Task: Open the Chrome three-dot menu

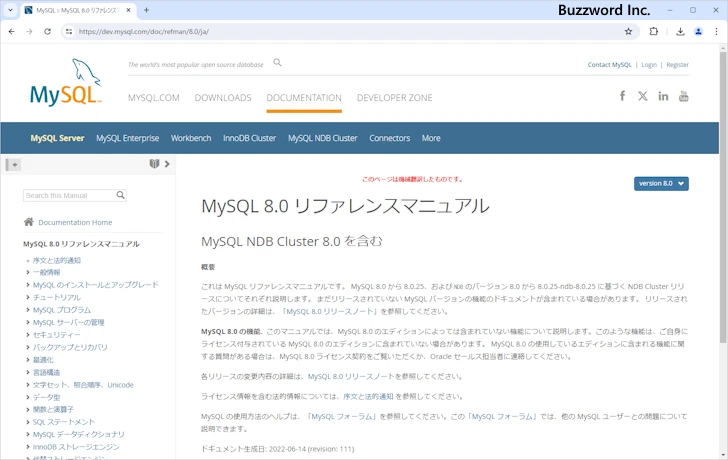Action: pos(716,32)
